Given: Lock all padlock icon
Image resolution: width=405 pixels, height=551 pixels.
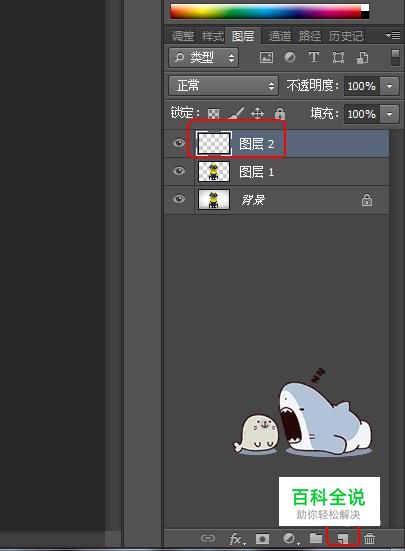Looking at the screenshot, I should click(x=280, y=114).
